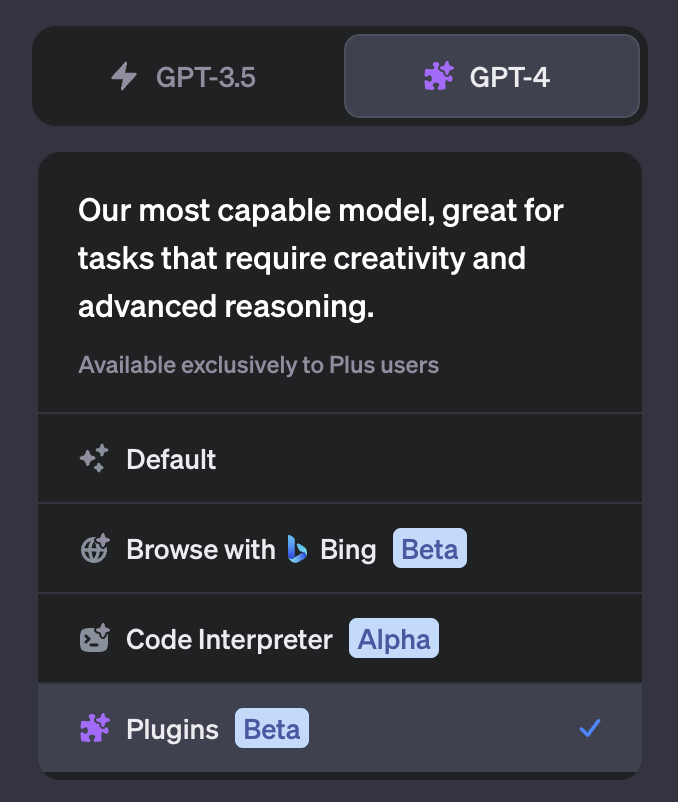Click the blue checkmark on Plugins row
Image resolution: width=678 pixels, height=802 pixels.
pyautogui.click(x=590, y=728)
